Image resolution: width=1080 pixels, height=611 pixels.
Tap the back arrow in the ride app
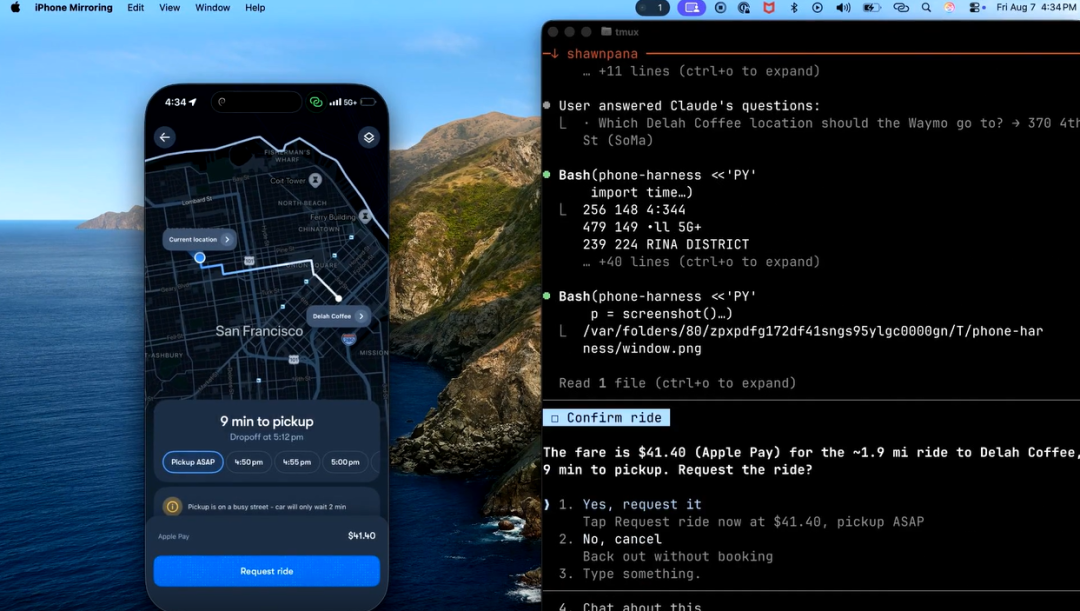165,137
